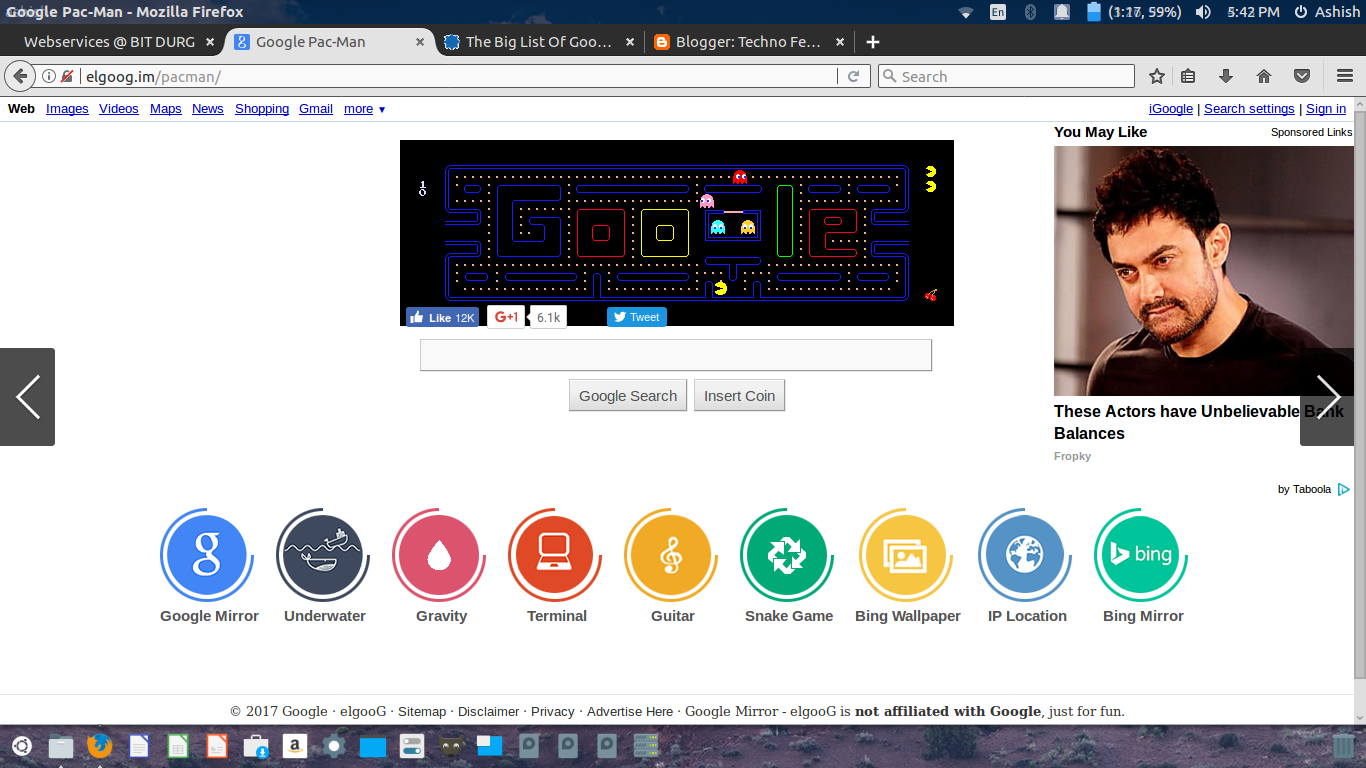Show the bookmarks list icon in the toolbar
1366x768 pixels.
(1188, 76)
